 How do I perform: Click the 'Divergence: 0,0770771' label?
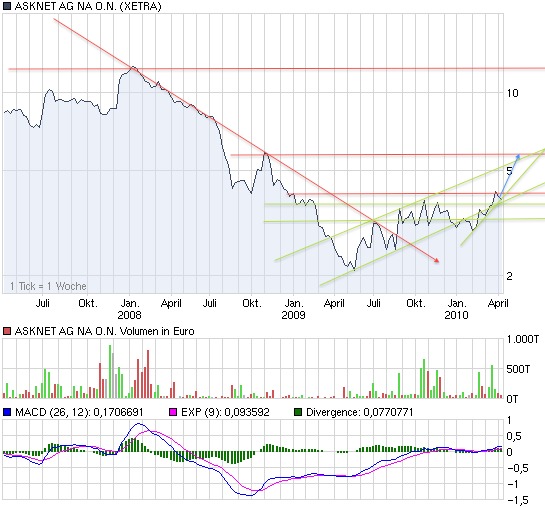pyautogui.click(x=360, y=412)
